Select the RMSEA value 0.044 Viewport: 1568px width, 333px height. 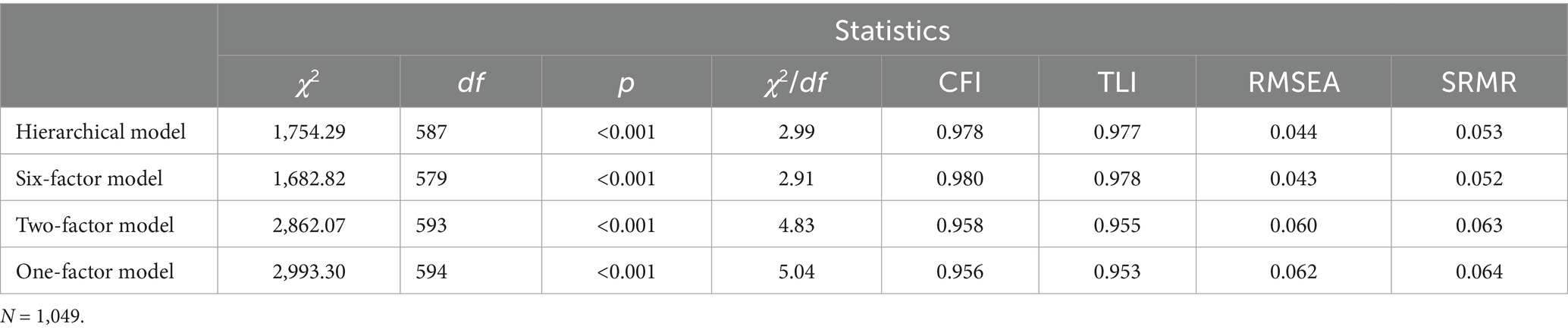[x=1294, y=132]
